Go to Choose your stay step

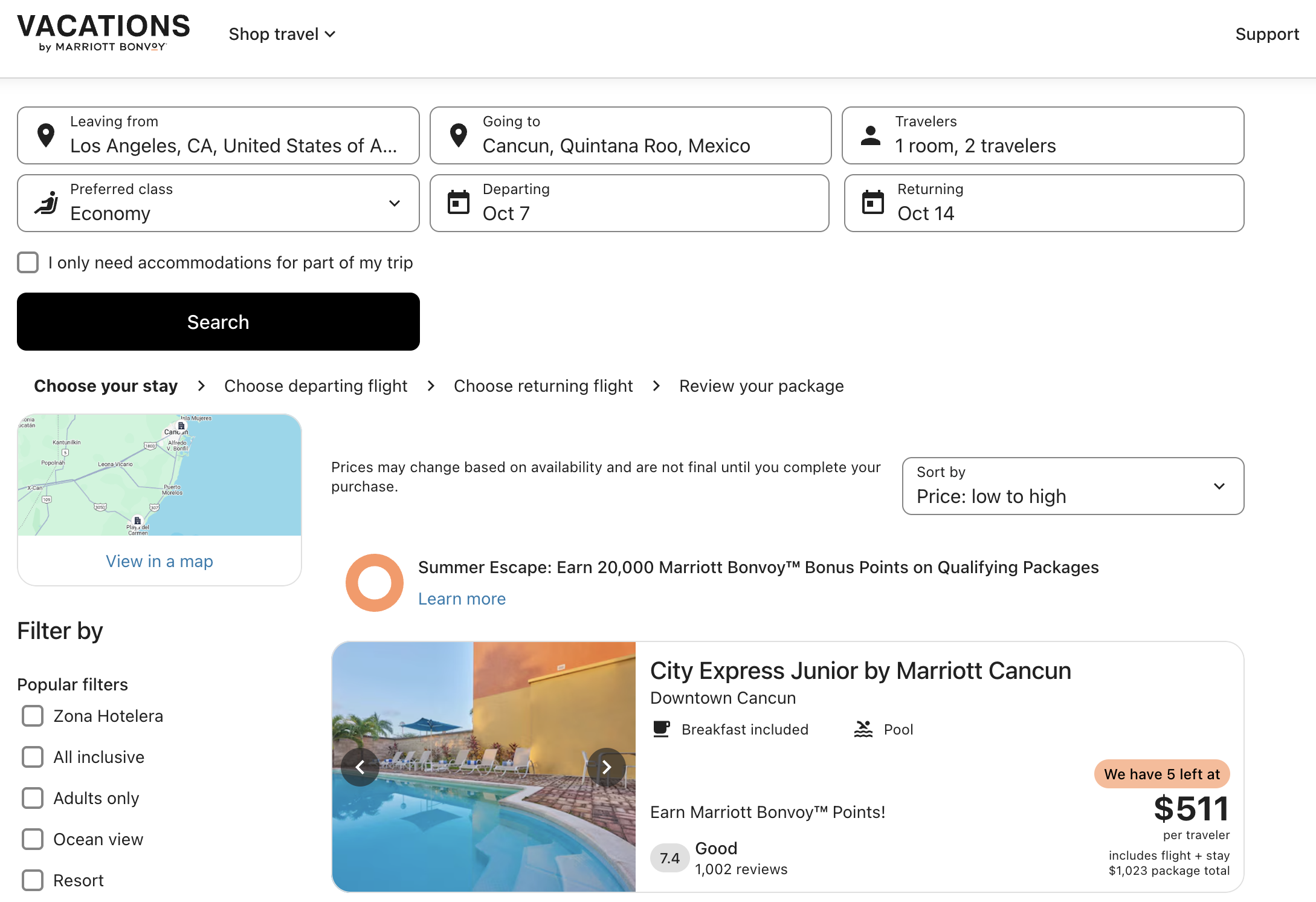pyautogui.click(x=106, y=386)
